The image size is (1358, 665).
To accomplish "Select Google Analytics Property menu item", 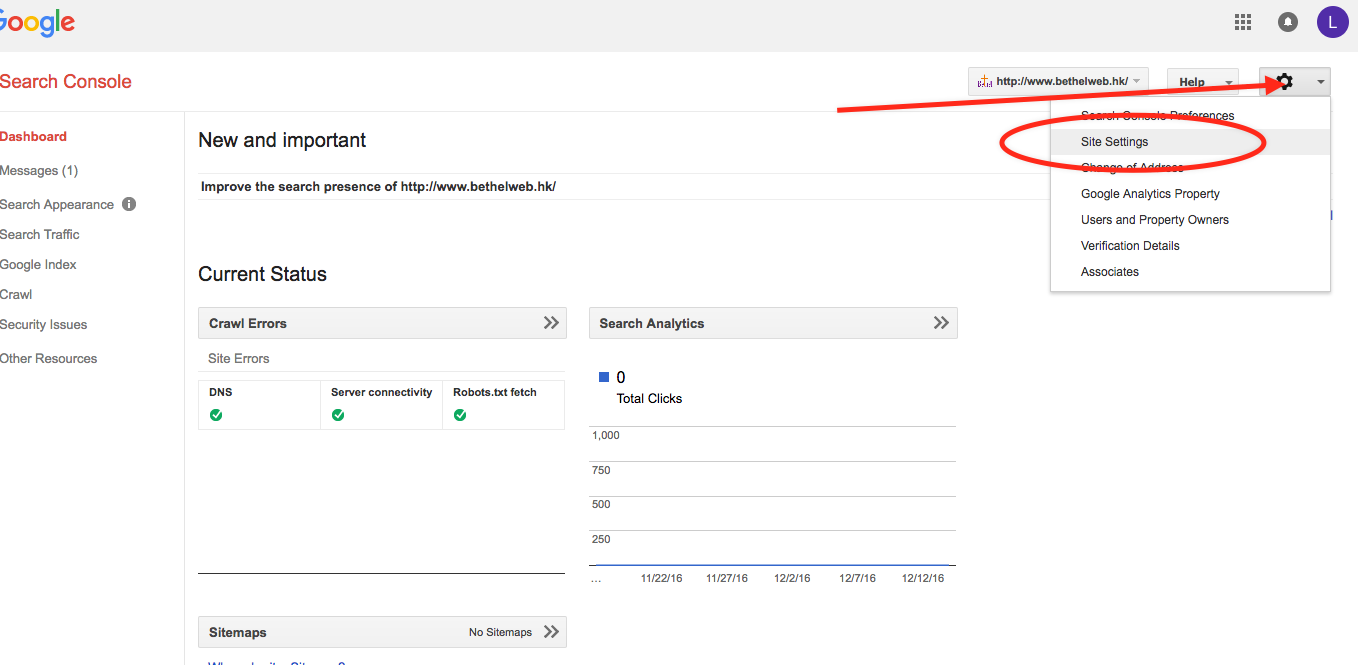I will point(1190,194).
